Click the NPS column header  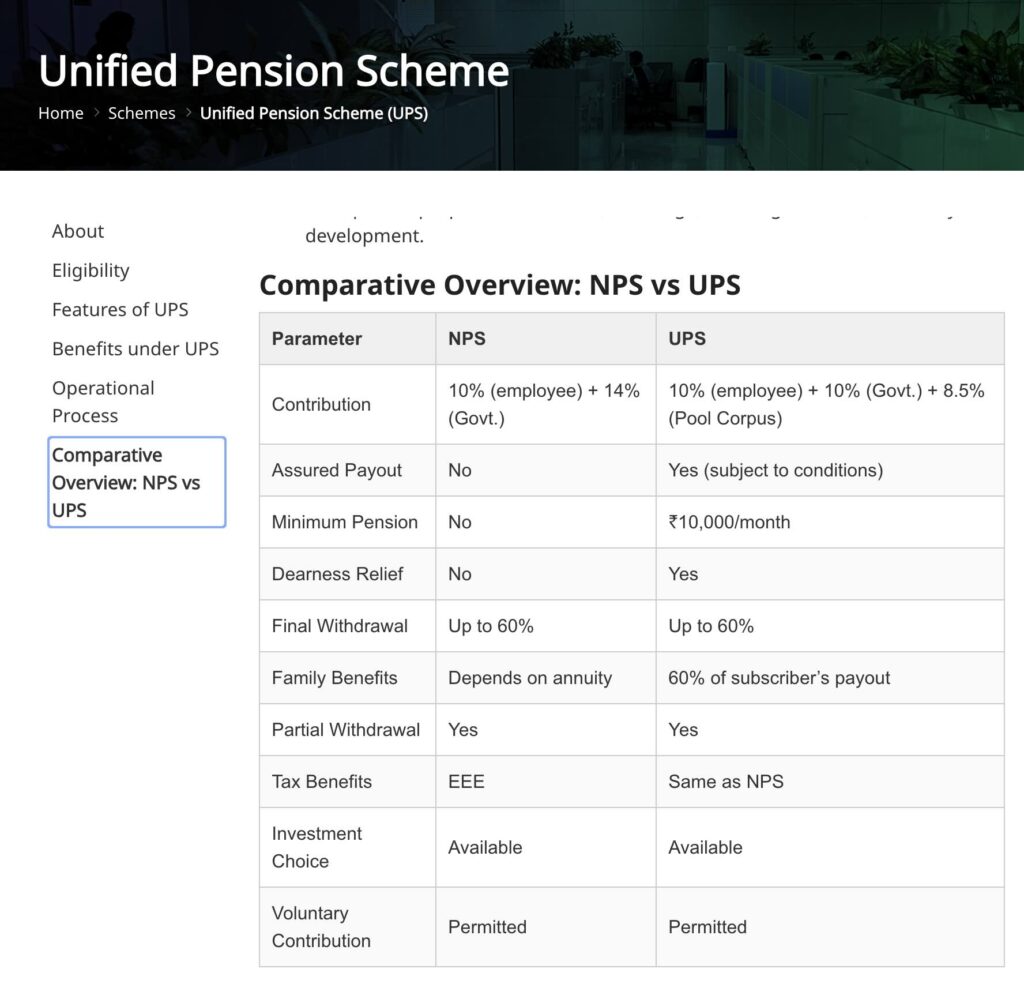click(467, 338)
